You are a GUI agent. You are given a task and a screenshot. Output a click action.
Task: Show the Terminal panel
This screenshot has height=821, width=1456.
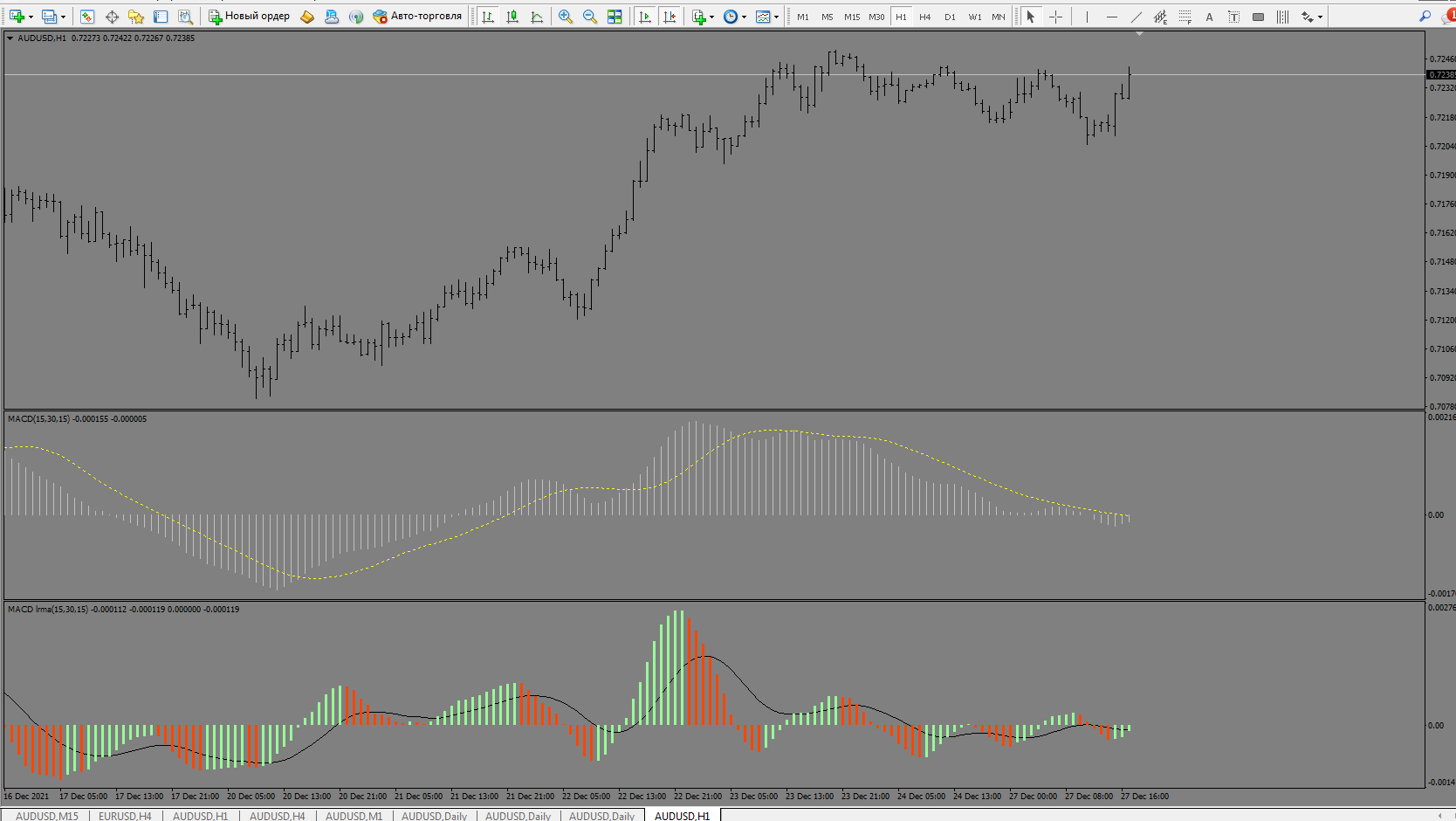(161, 17)
